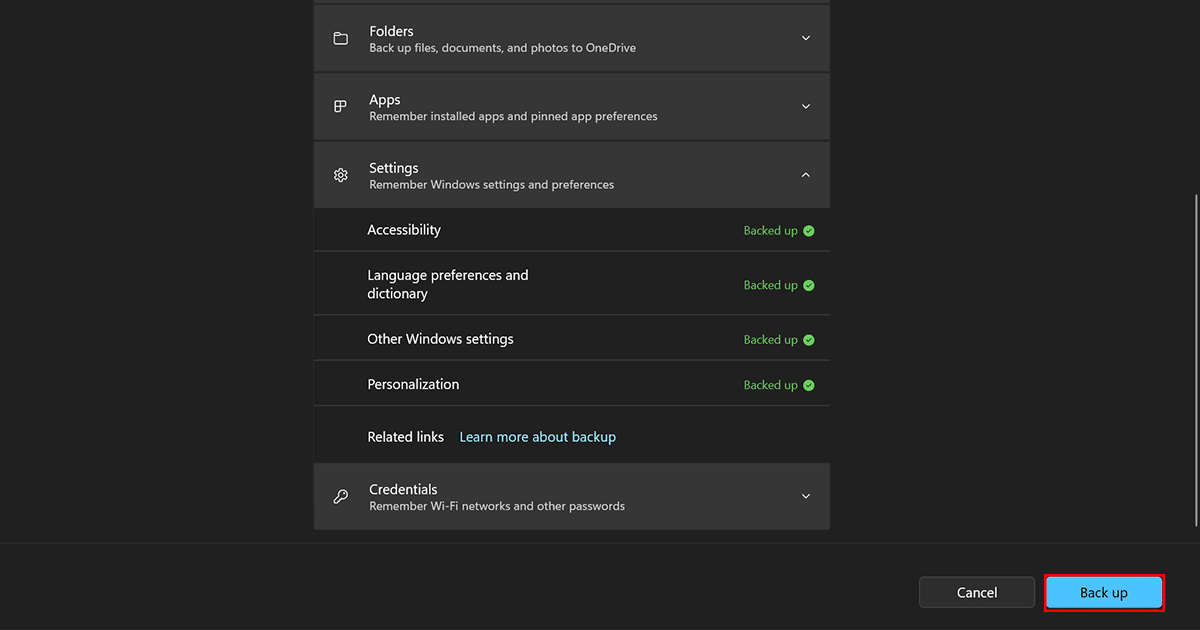Open Learn more about backup link
This screenshot has width=1200, height=630.
pos(537,437)
